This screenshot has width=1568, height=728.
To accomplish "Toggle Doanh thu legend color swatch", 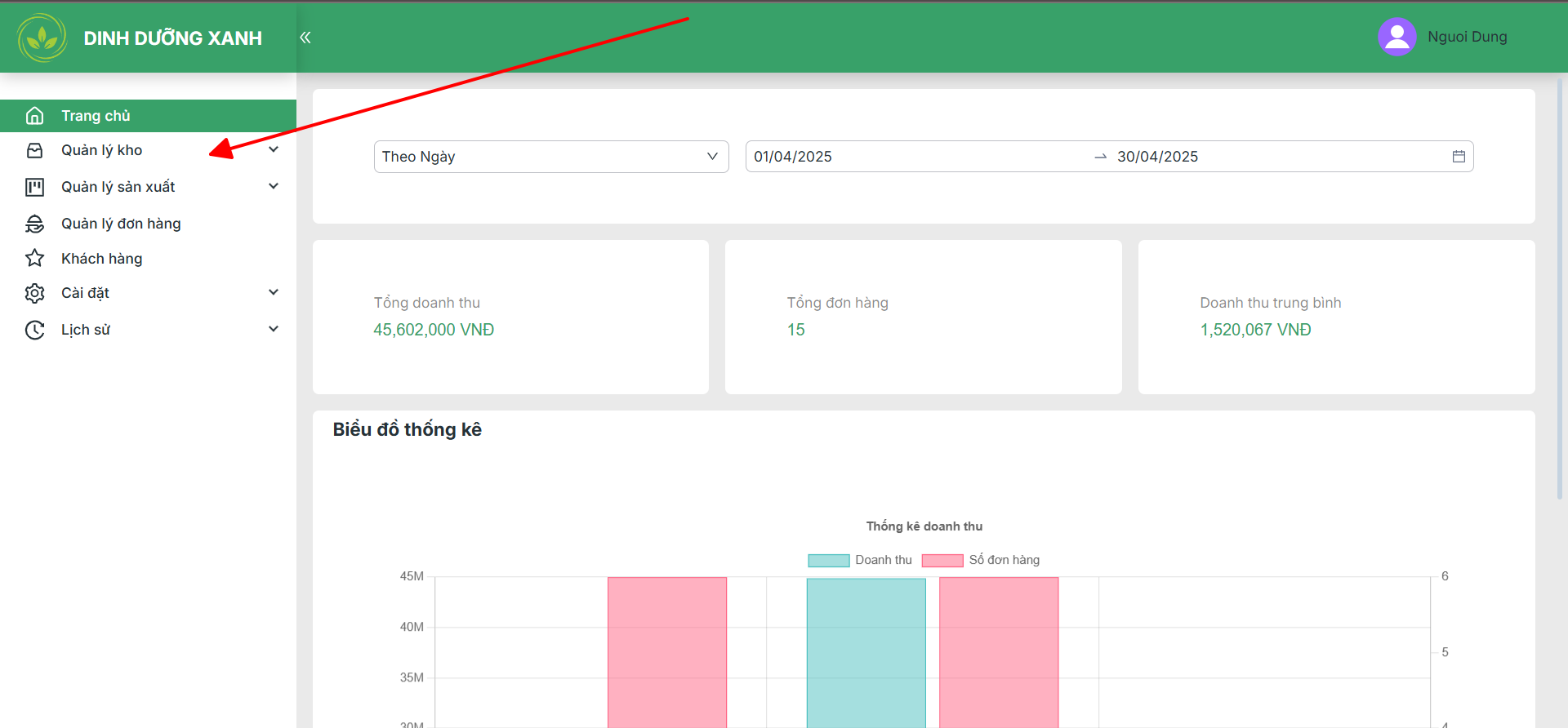I will point(828,561).
